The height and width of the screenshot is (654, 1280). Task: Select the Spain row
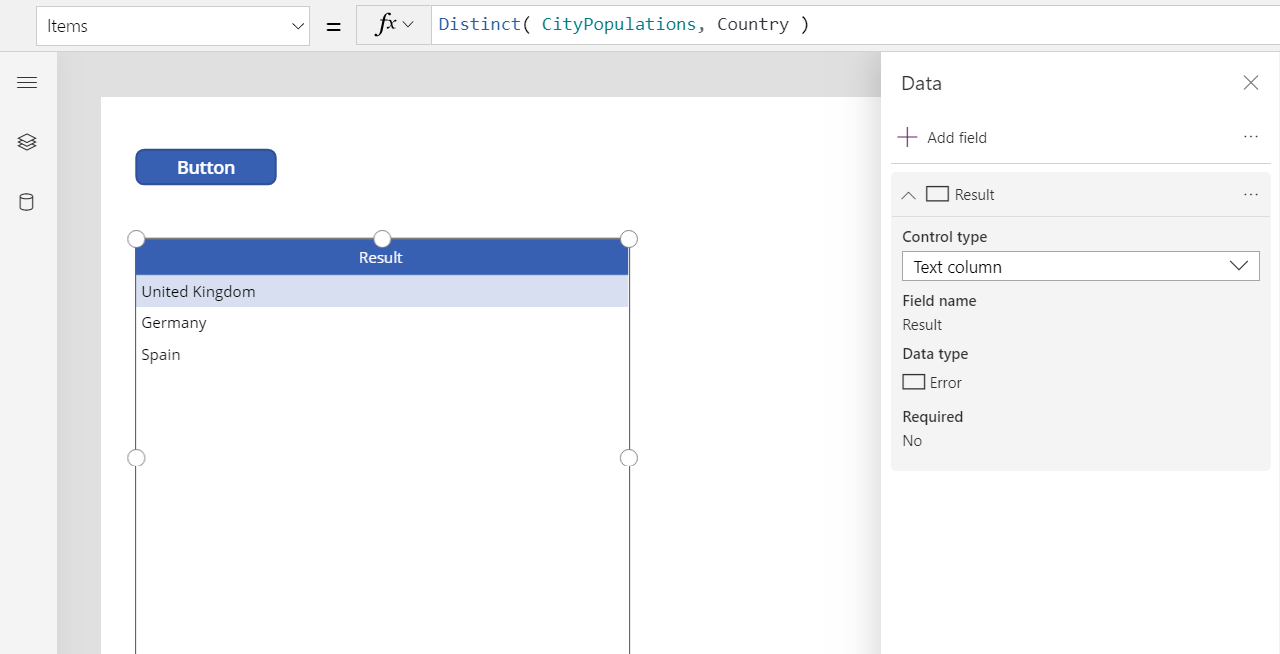[x=382, y=355]
